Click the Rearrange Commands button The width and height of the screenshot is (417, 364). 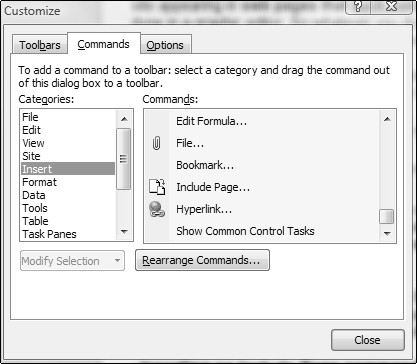[x=202, y=260]
